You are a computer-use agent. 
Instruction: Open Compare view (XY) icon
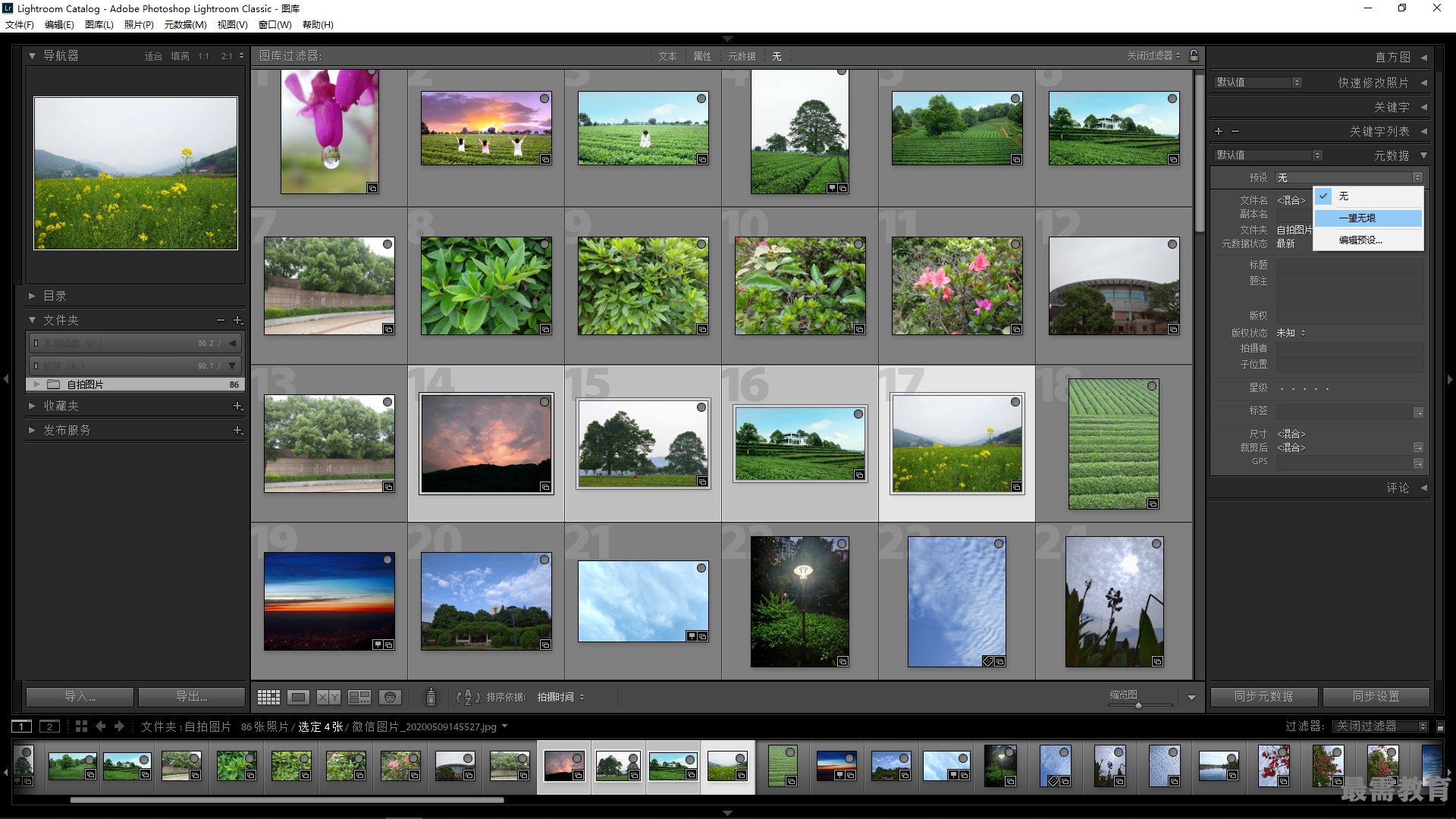pos(328,697)
